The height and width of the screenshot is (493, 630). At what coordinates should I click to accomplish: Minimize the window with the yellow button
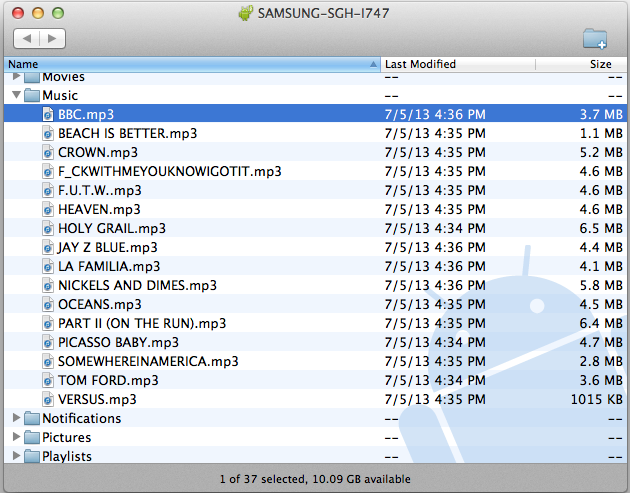38,13
